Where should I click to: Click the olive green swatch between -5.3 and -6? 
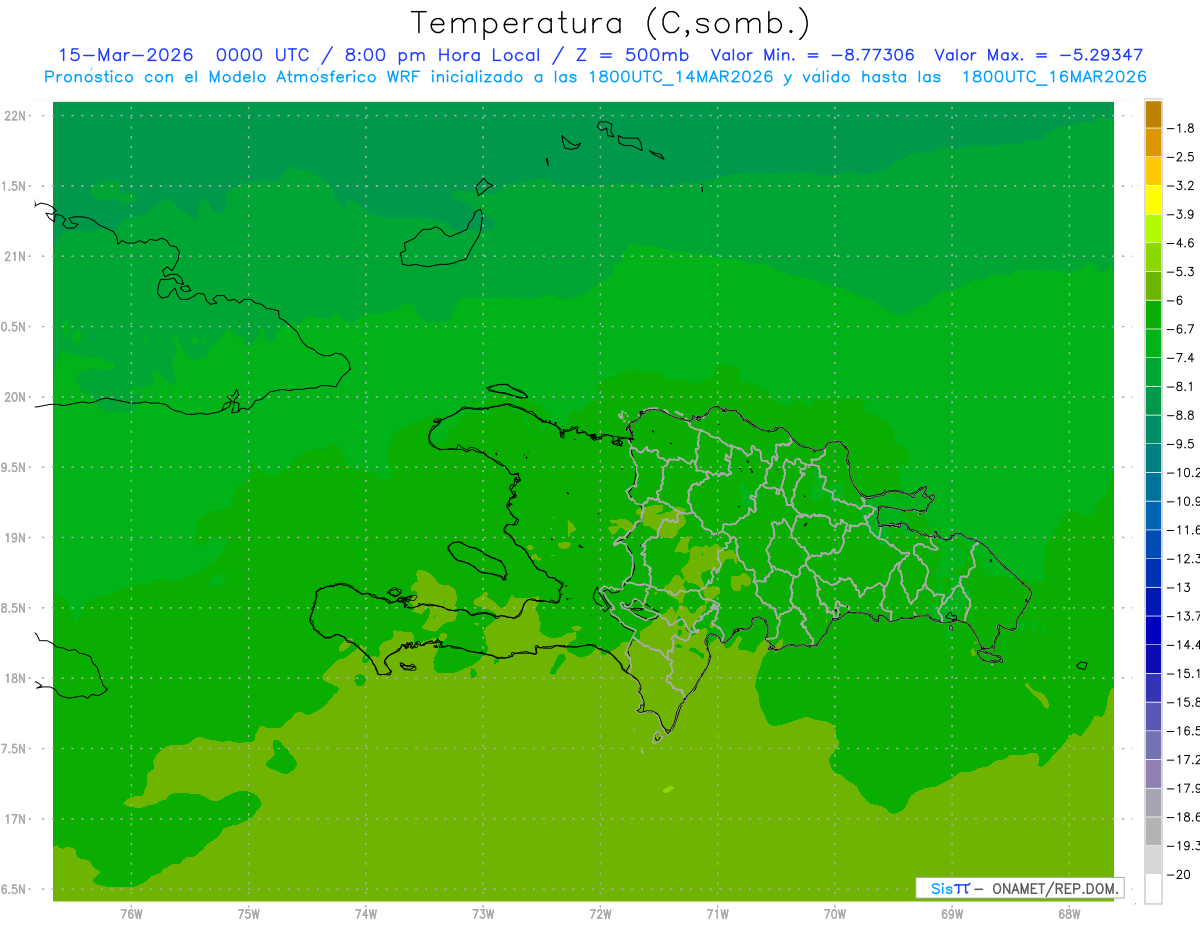coord(1153,286)
